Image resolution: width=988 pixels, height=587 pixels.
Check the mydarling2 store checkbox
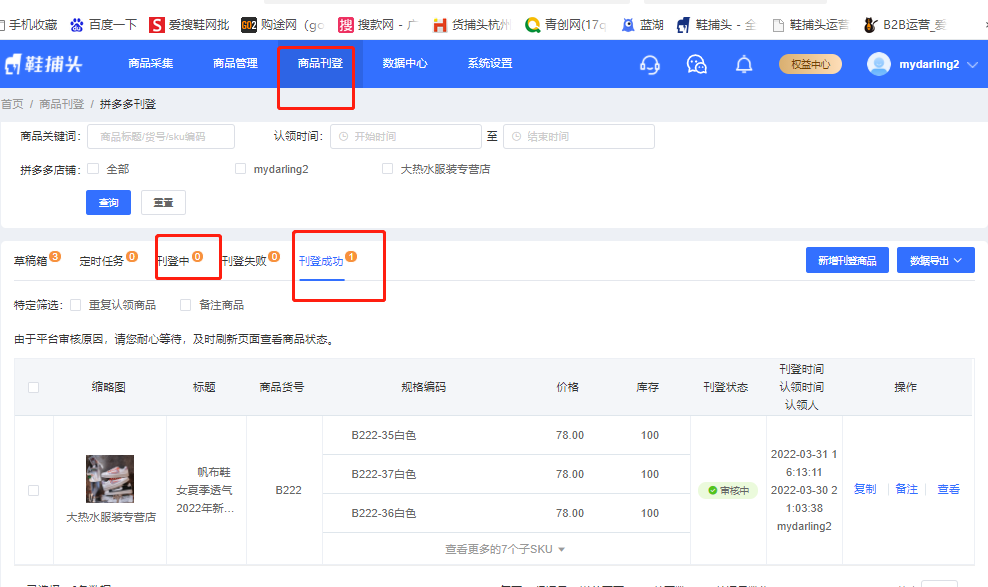point(240,169)
